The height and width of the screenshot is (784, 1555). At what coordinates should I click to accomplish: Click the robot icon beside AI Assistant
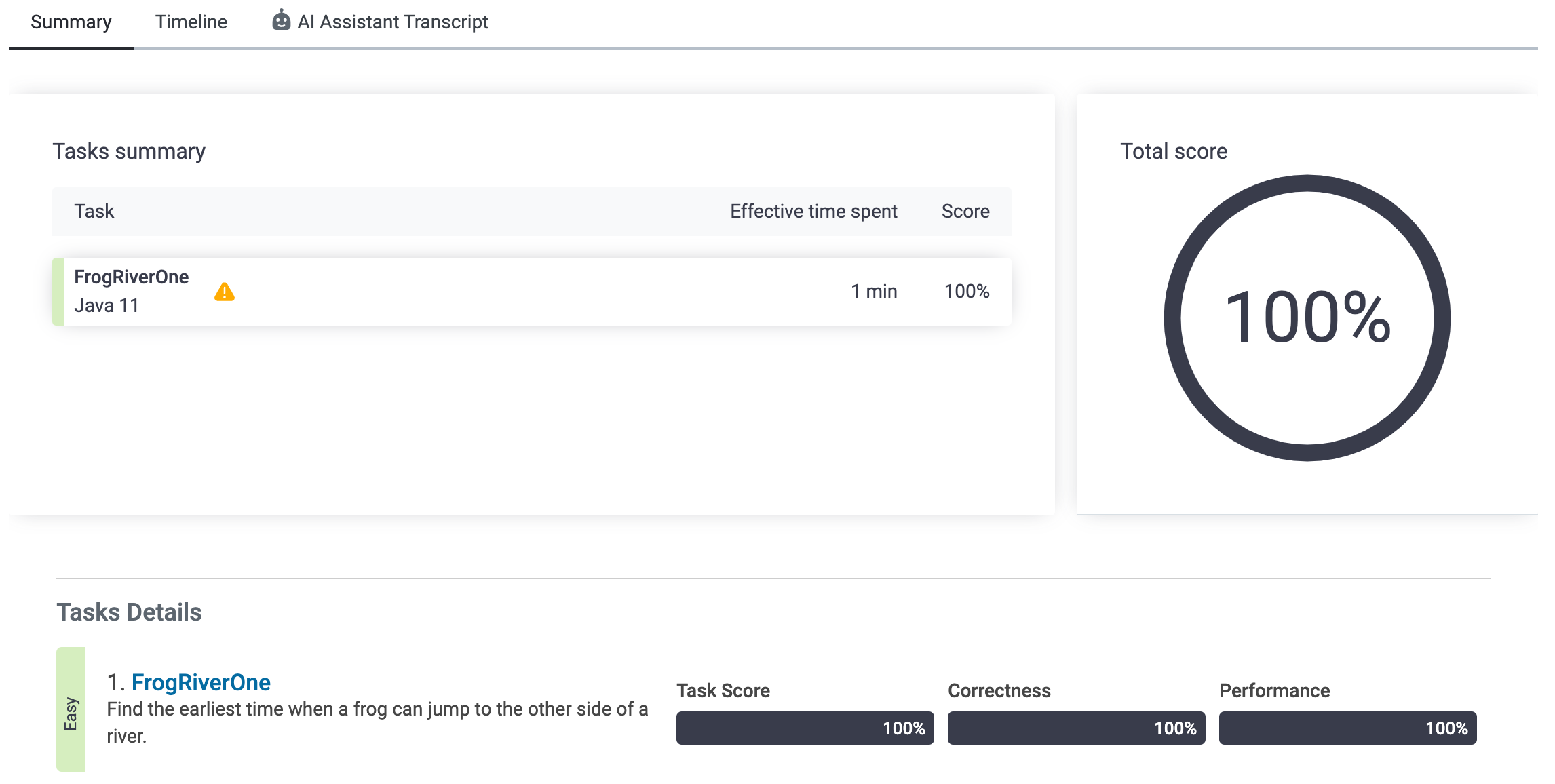[281, 21]
